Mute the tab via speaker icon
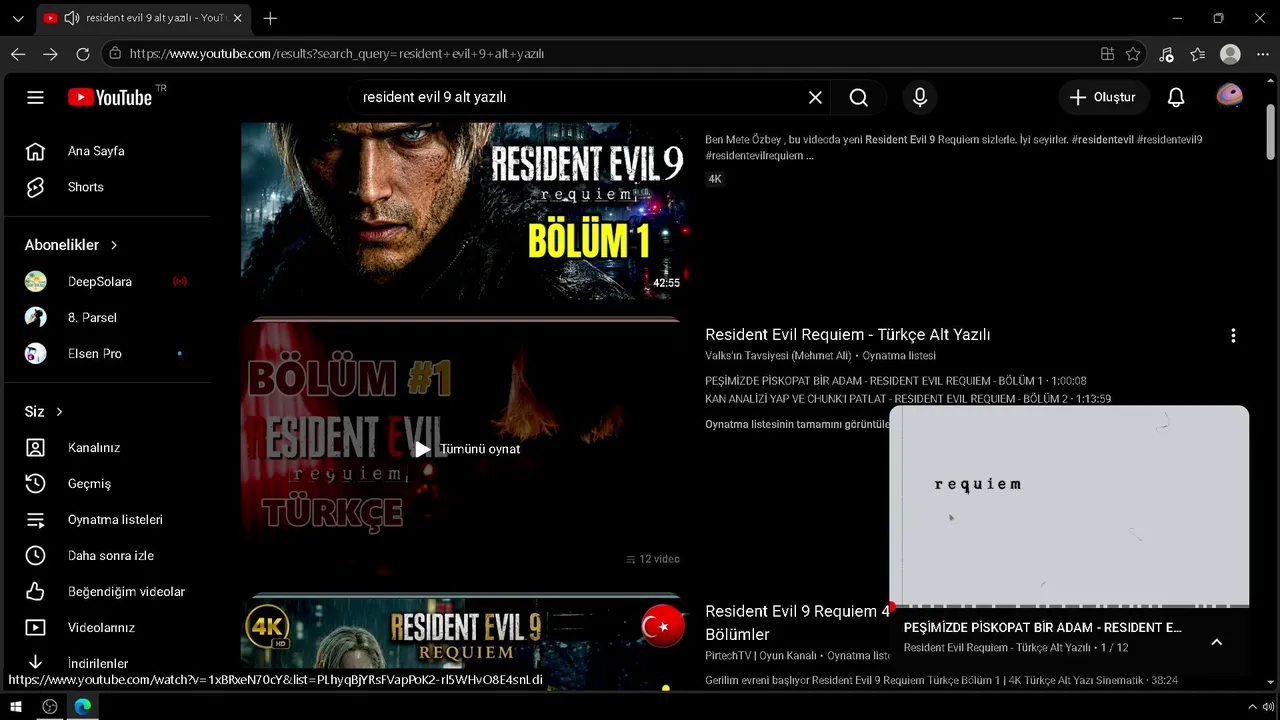This screenshot has width=1280, height=720. pyautogui.click(x=71, y=18)
